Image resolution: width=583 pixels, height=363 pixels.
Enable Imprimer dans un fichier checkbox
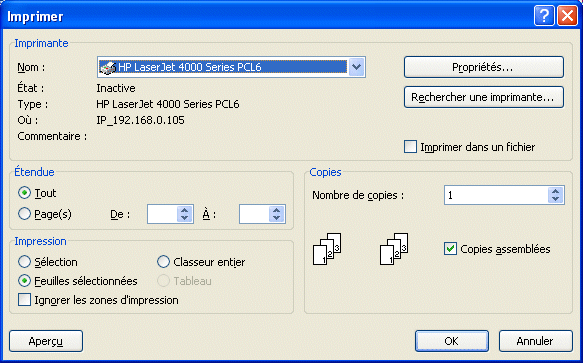click(410, 147)
